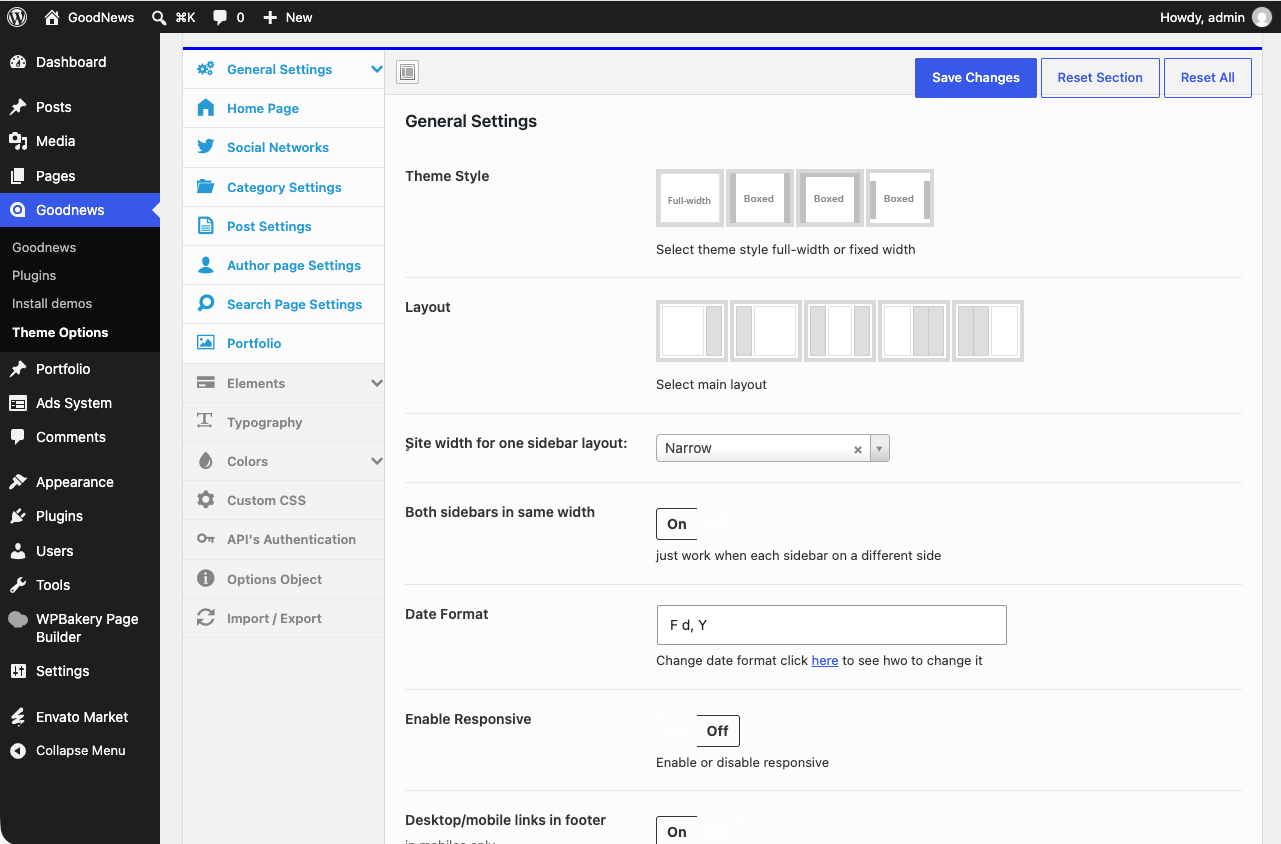This screenshot has height=844, width=1281.
Task: Open the Author page Settings tab
Action: pyautogui.click(x=284, y=265)
